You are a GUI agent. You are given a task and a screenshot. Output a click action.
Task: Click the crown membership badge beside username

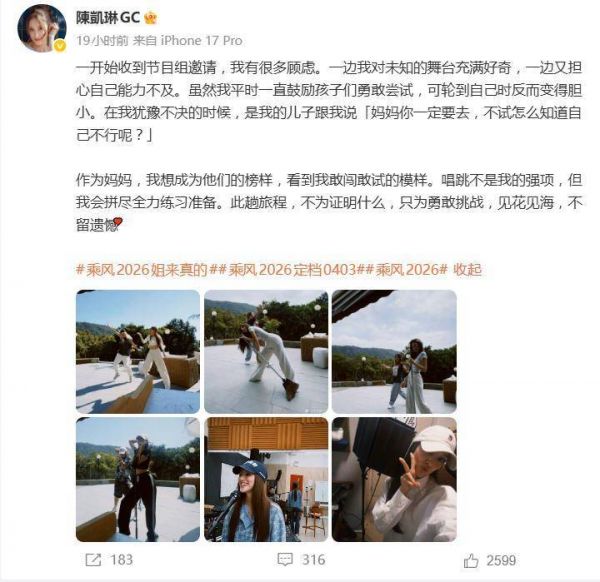point(150,18)
